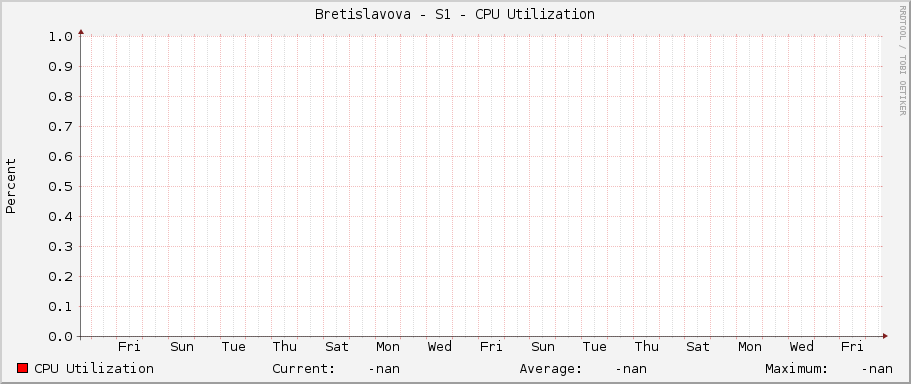Click the -nan value next to Average
This screenshot has height=384, width=911.
click(631, 369)
